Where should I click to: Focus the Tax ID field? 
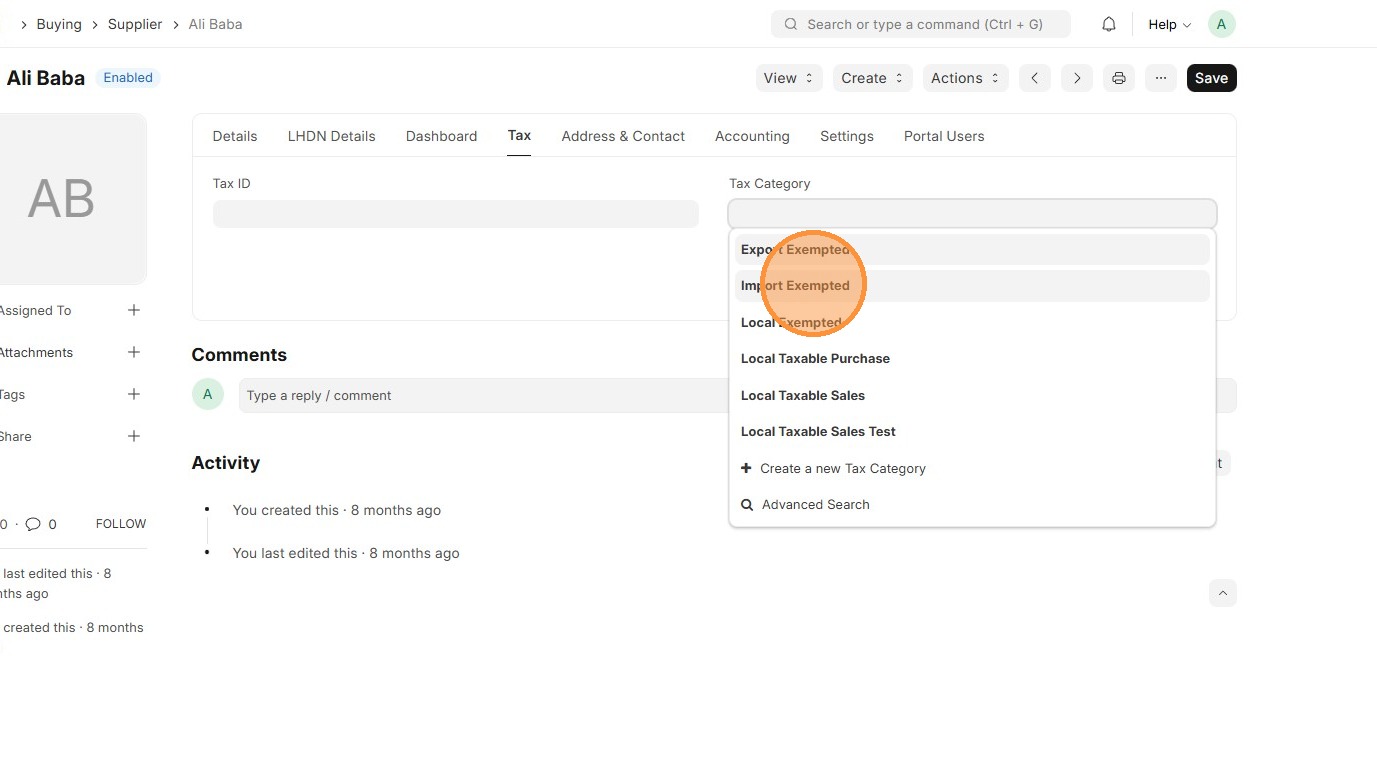456,214
